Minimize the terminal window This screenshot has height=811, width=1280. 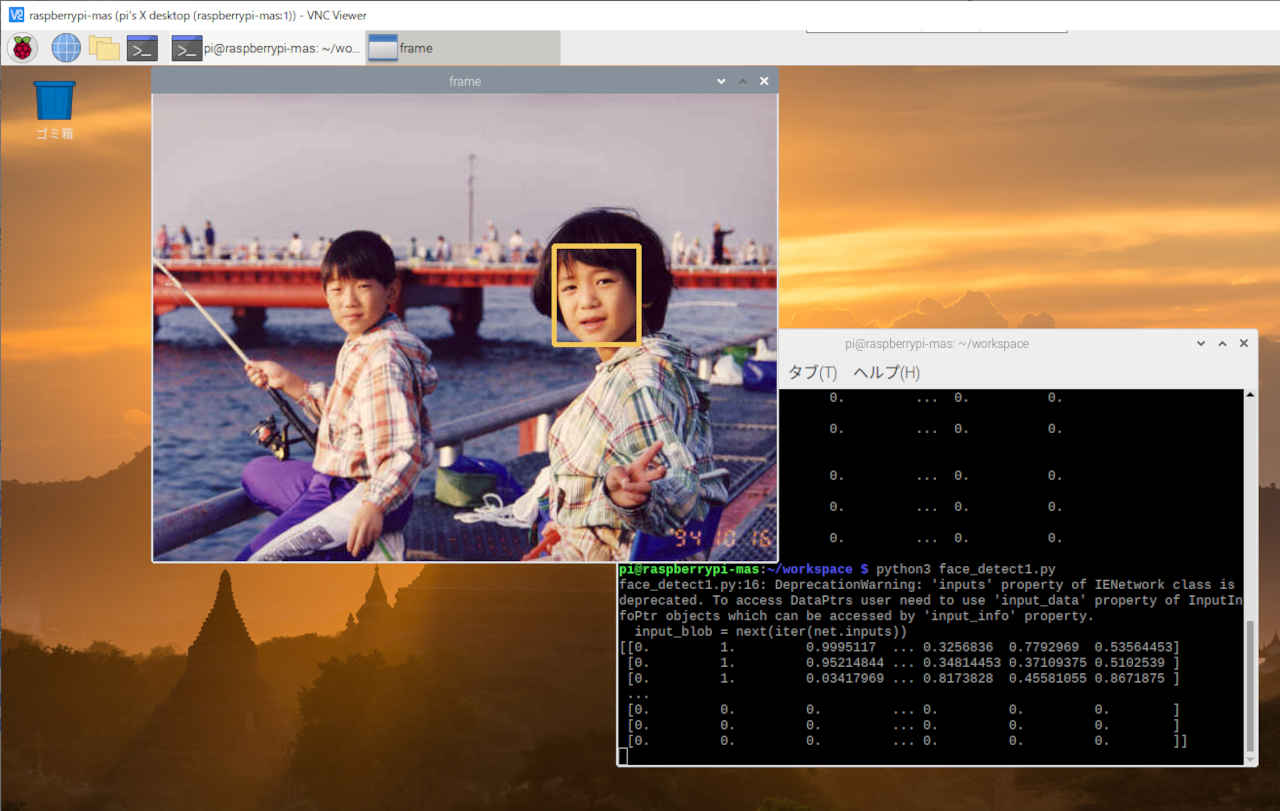click(1201, 343)
